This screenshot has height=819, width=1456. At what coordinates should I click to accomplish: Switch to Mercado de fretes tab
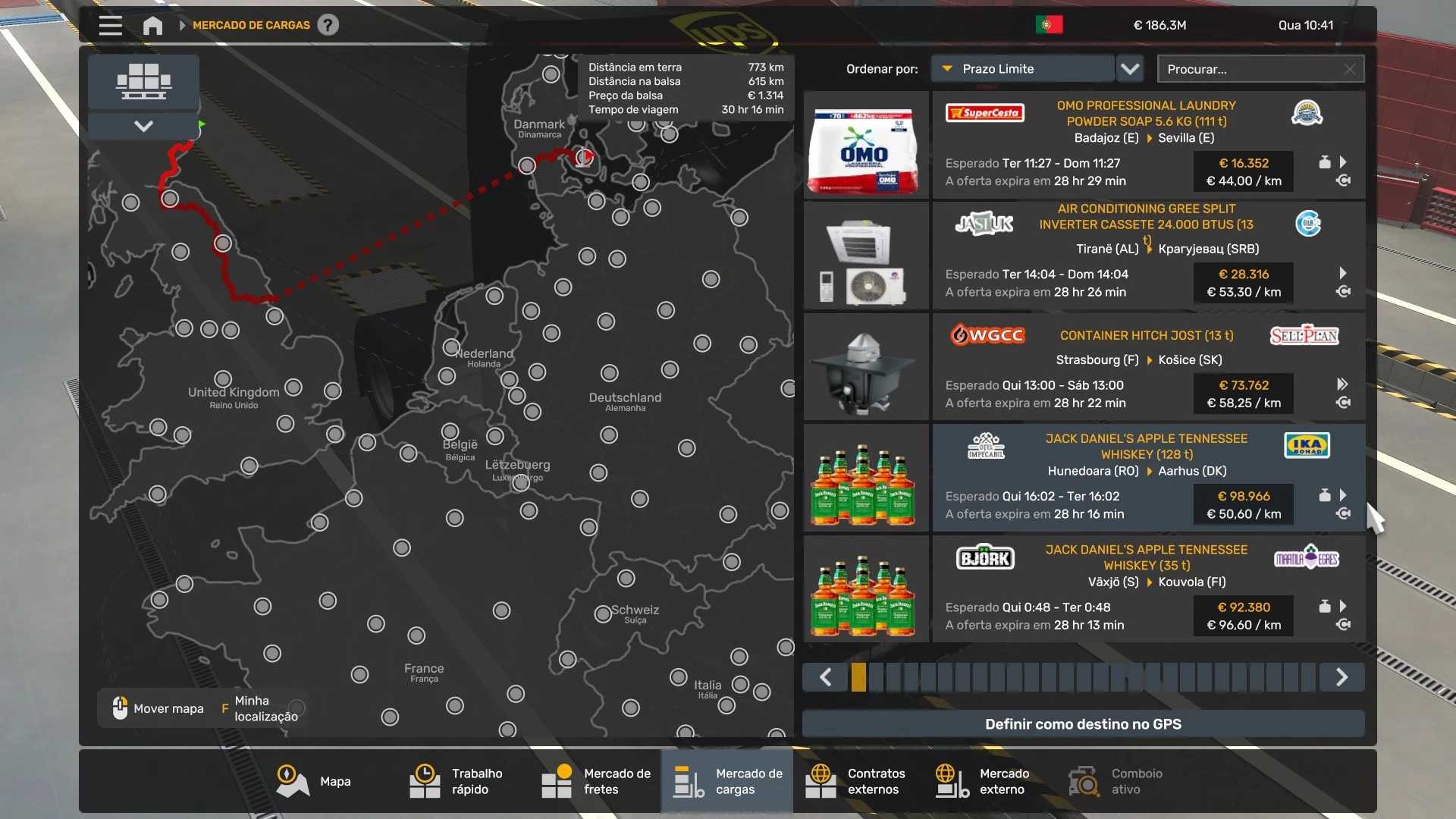pyautogui.click(x=596, y=781)
